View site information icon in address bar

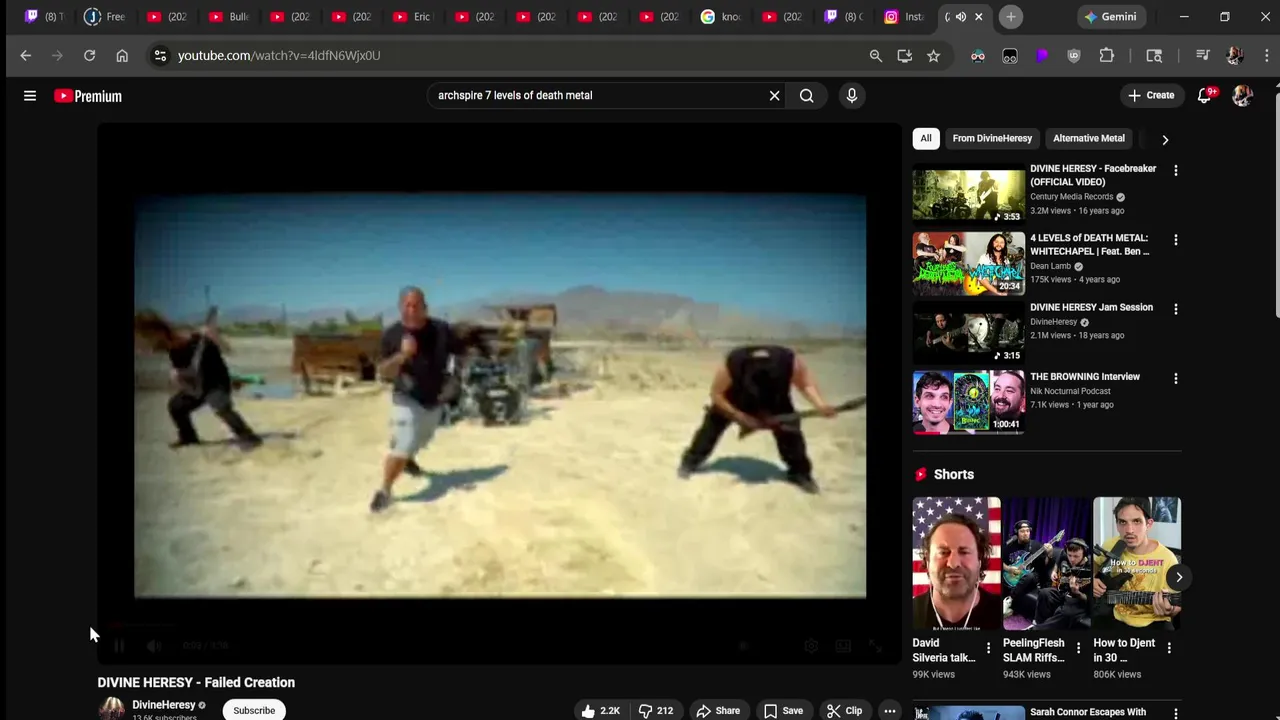pyautogui.click(x=160, y=56)
